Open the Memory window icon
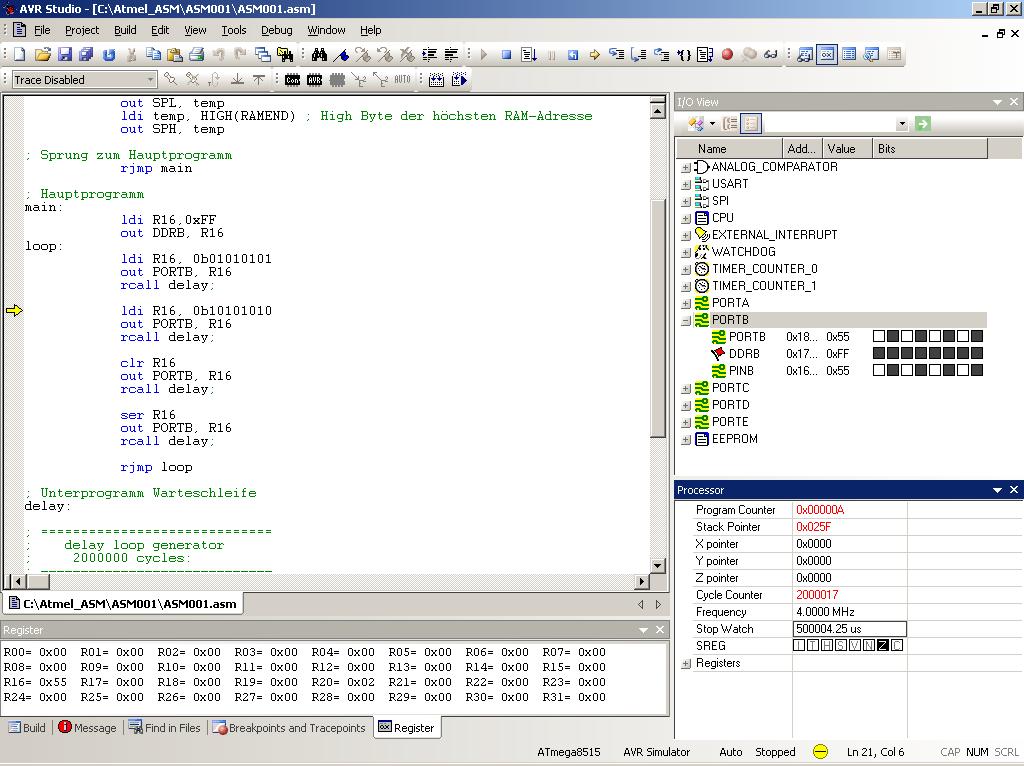Viewport: 1024px width, 766px height. coord(849,55)
